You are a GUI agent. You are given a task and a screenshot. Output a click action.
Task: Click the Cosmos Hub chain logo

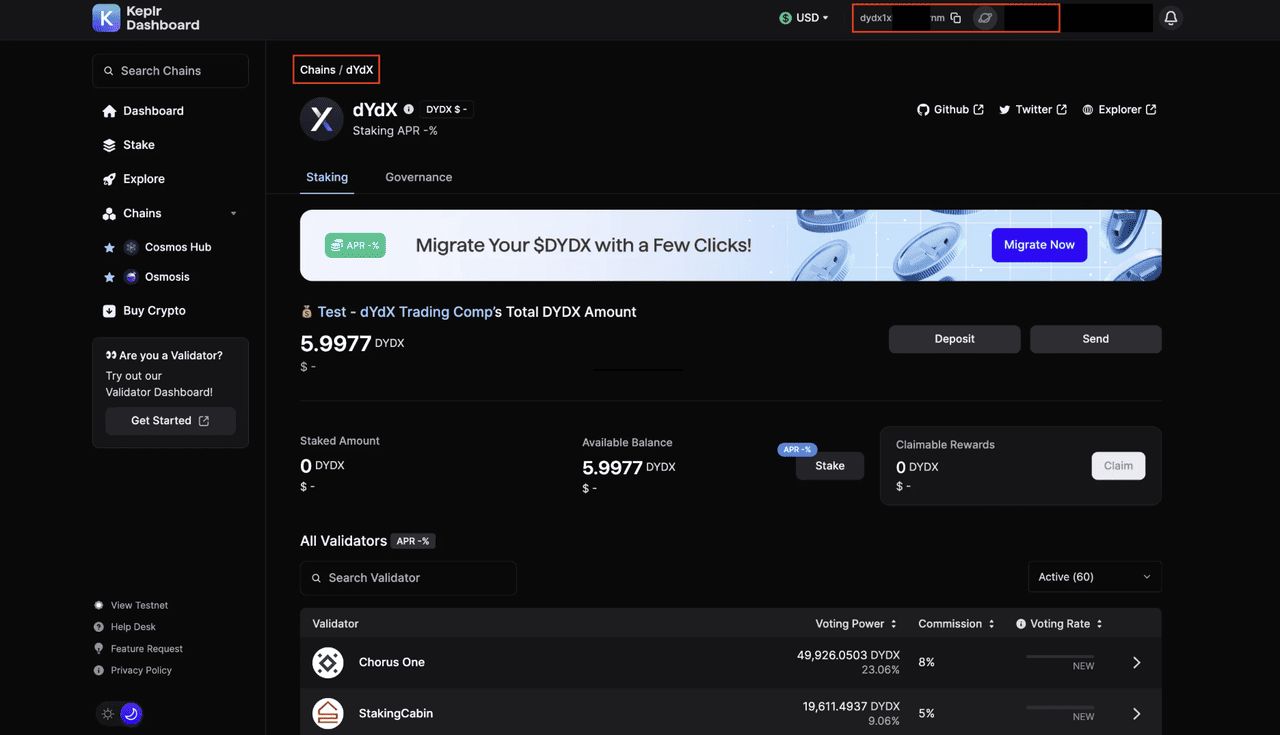(131, 247)
